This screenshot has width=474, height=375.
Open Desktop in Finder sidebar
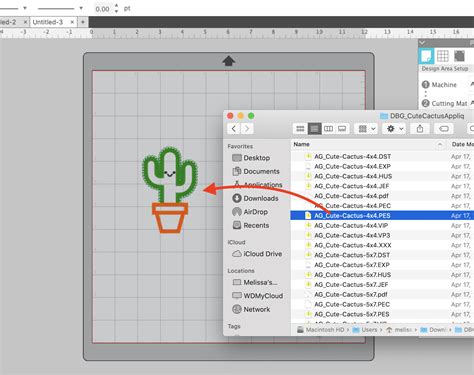click(251, 158)
